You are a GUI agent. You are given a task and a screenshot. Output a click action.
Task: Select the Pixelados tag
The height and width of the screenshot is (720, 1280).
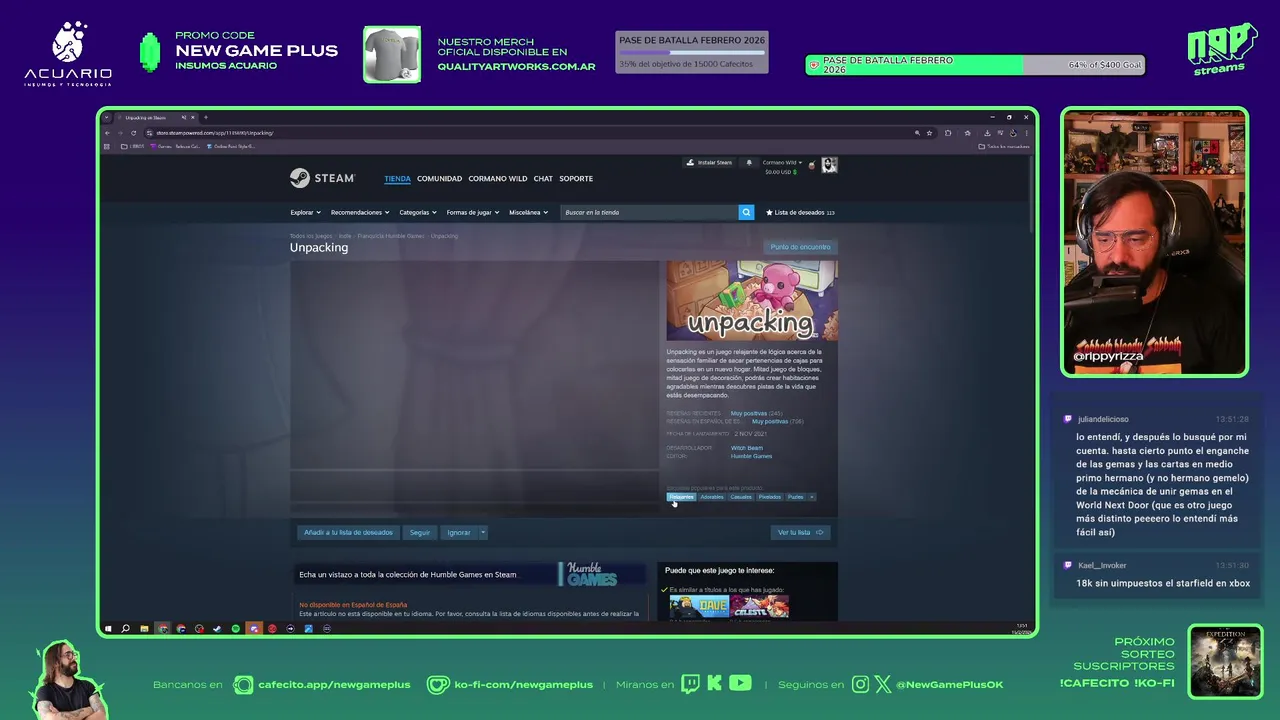click(x=769, y=497)
